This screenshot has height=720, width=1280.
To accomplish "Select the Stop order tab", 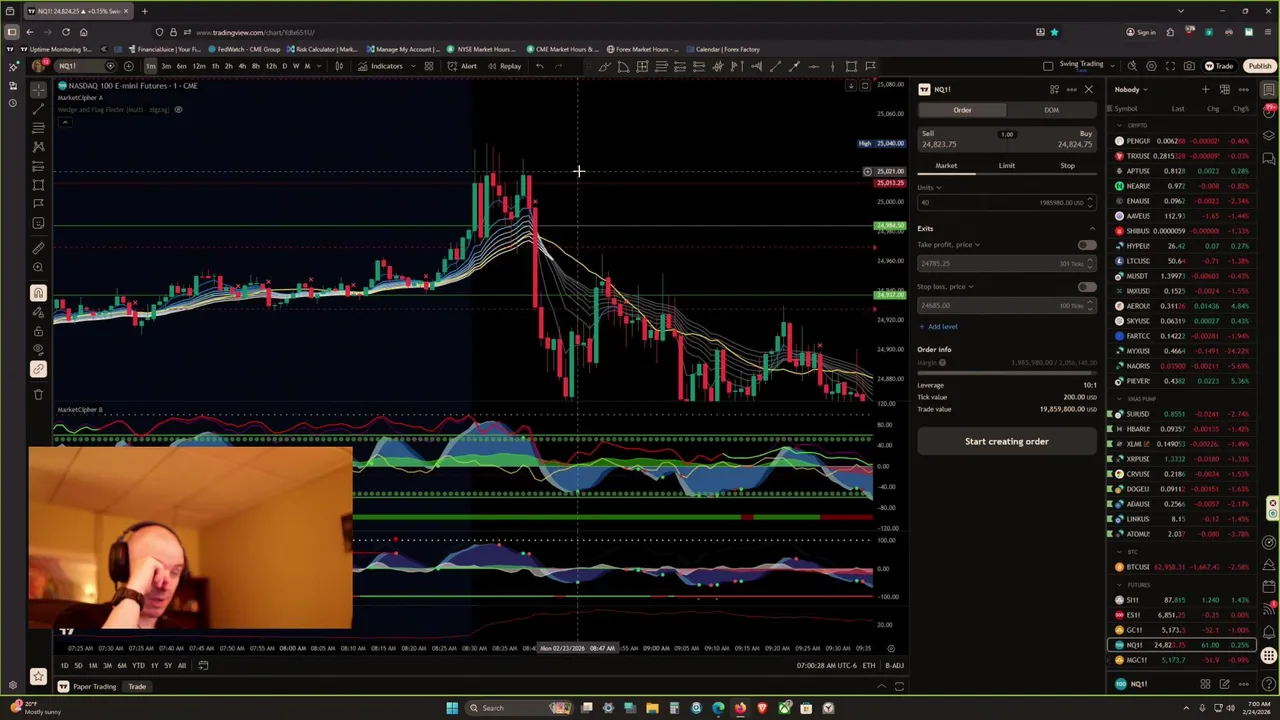I will [1067, 166].
